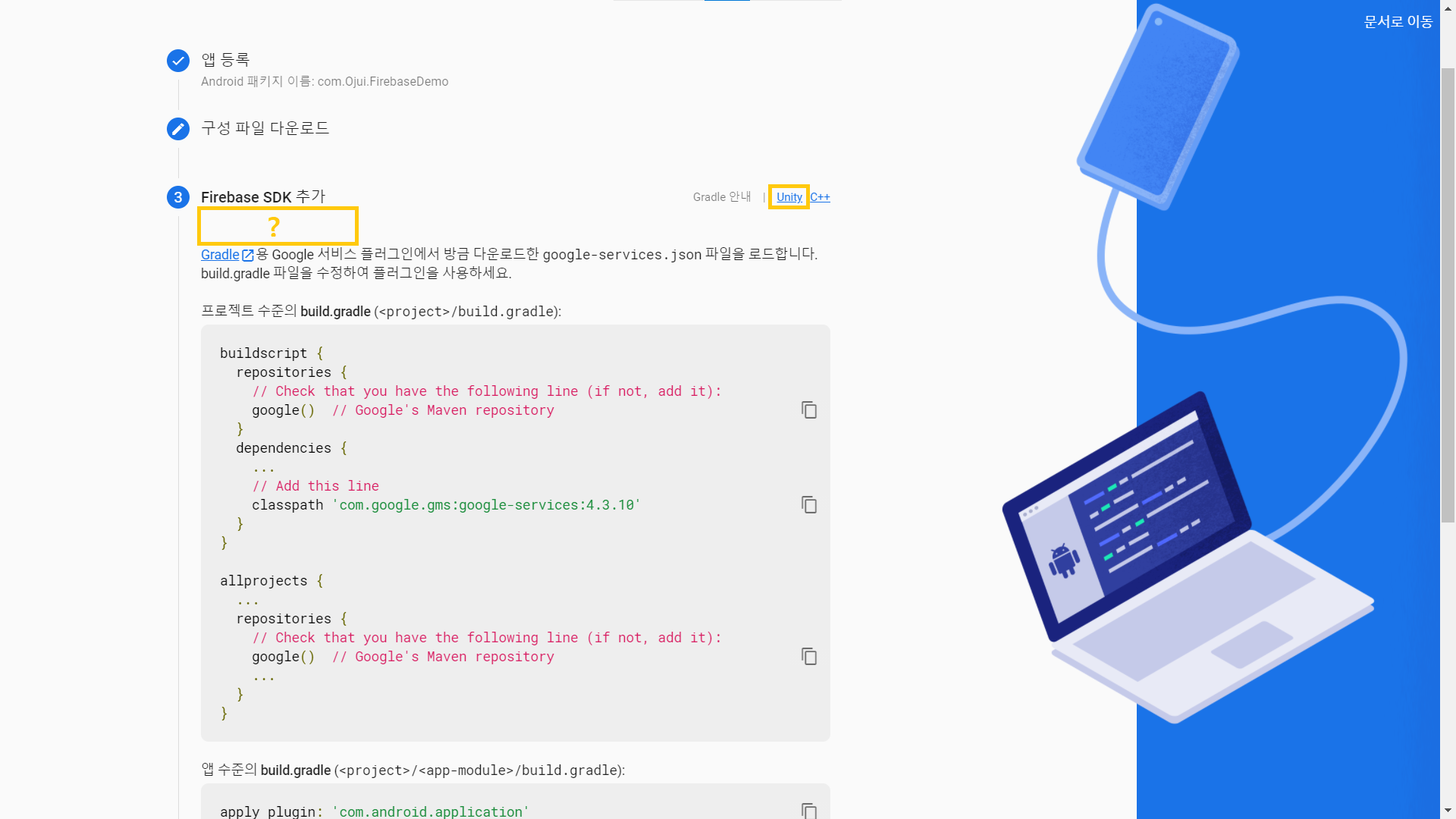Click copy icon beside first google() line

(809, 410)
